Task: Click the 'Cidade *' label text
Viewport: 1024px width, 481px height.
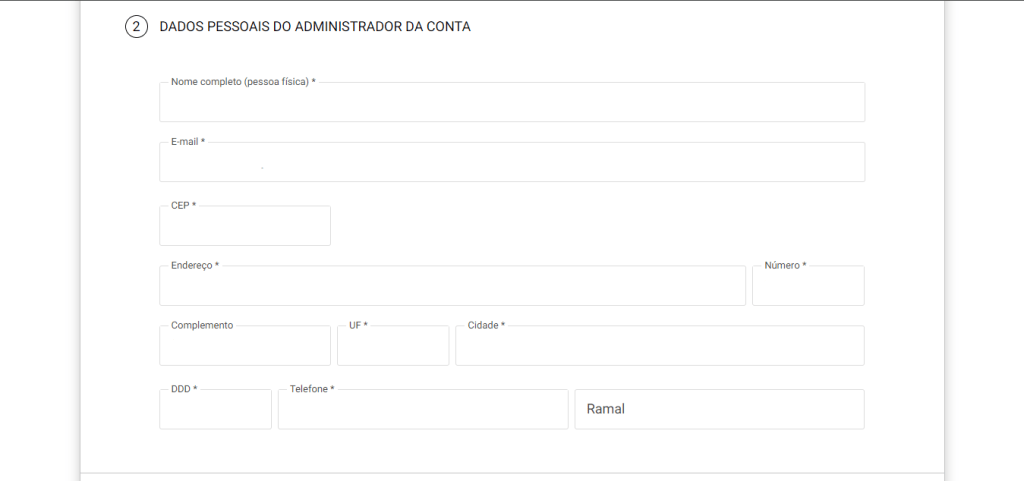Action: (x=486, y=326)
